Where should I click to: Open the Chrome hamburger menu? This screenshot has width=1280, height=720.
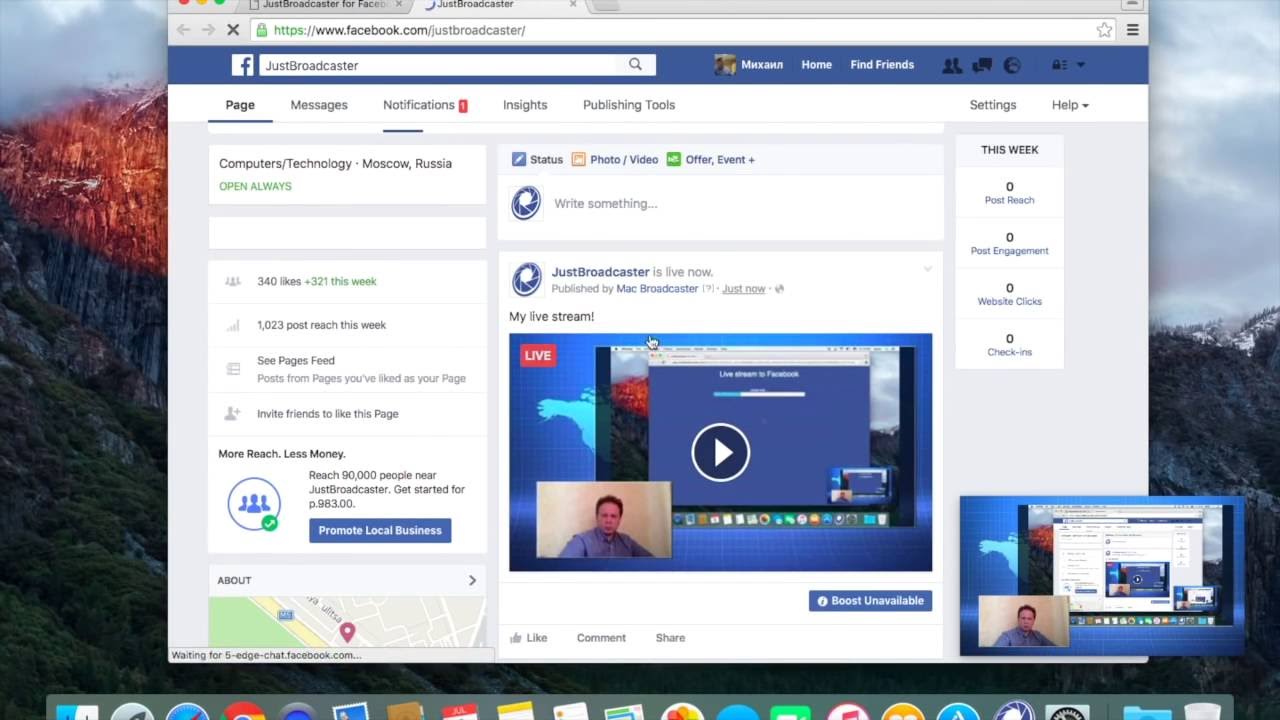pyautogui.click(x=1132, y=30)
